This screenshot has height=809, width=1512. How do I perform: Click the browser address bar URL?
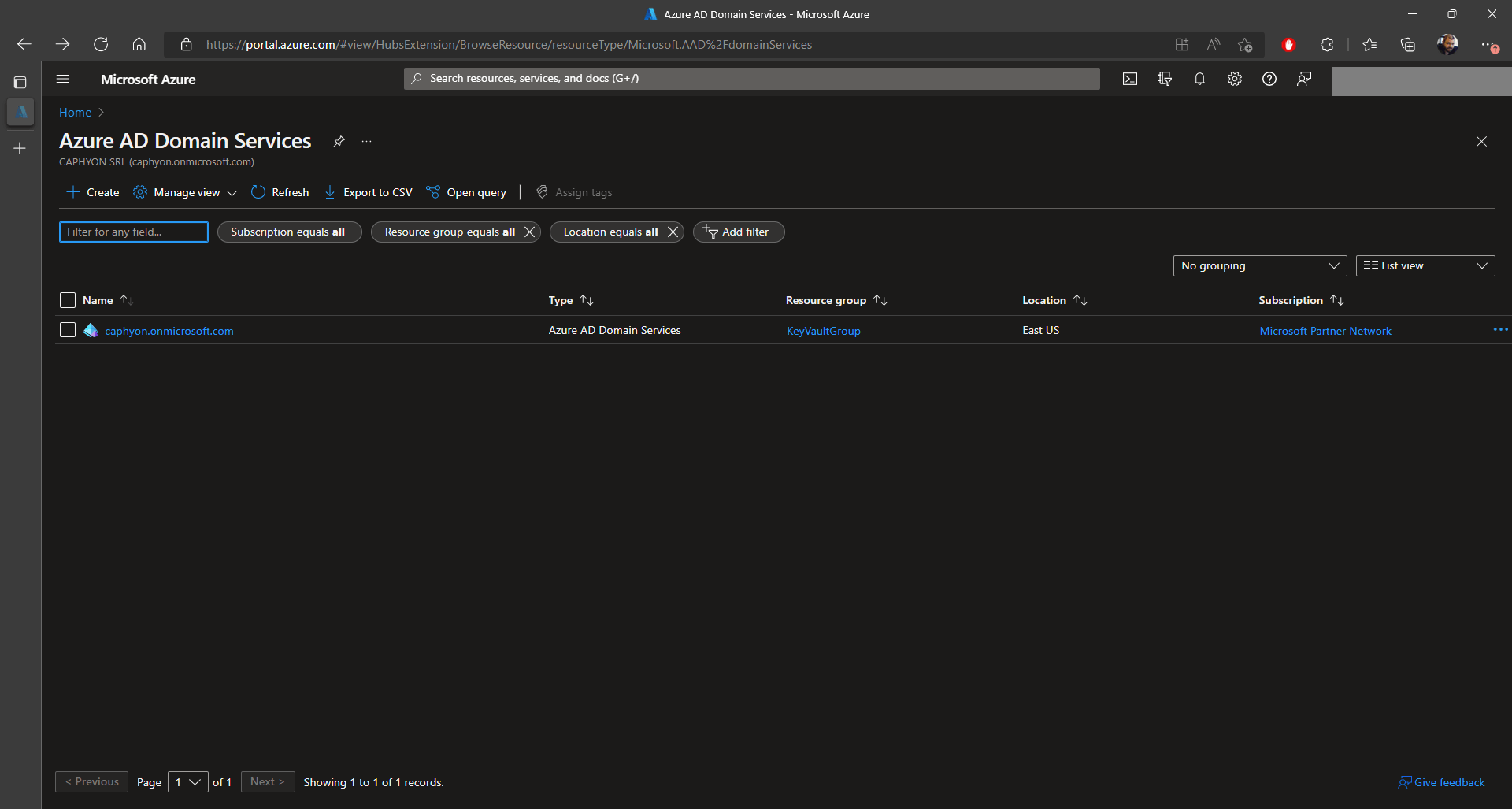[x=509, y=45]
